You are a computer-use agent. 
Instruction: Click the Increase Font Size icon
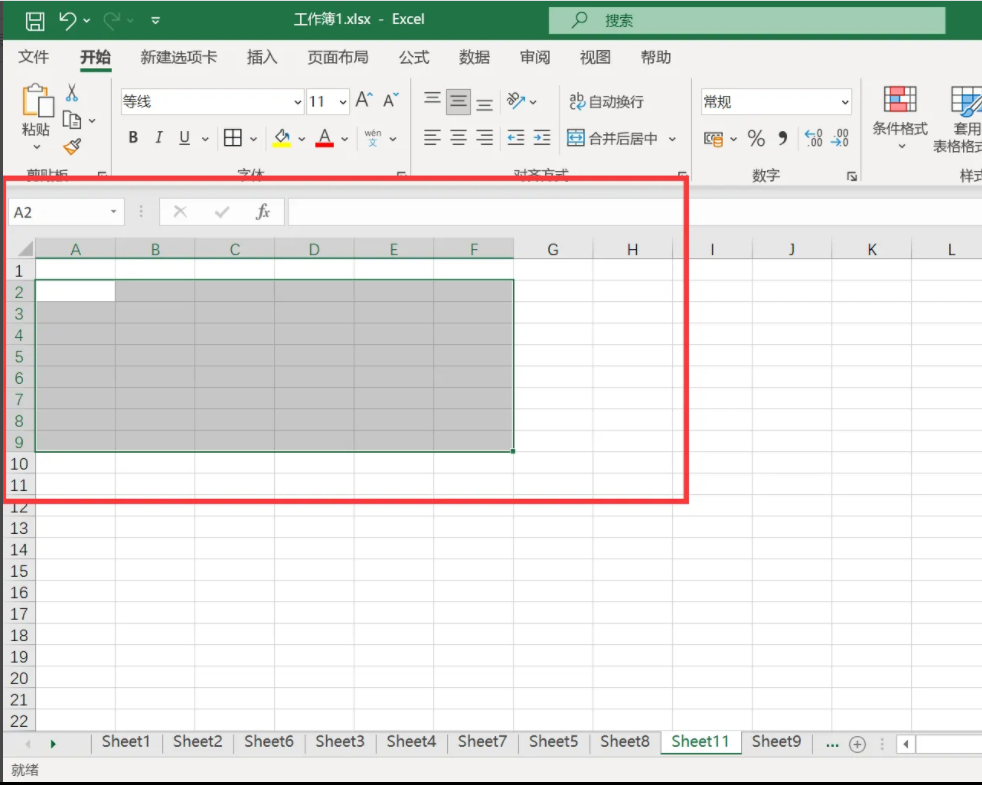[364, 100]
